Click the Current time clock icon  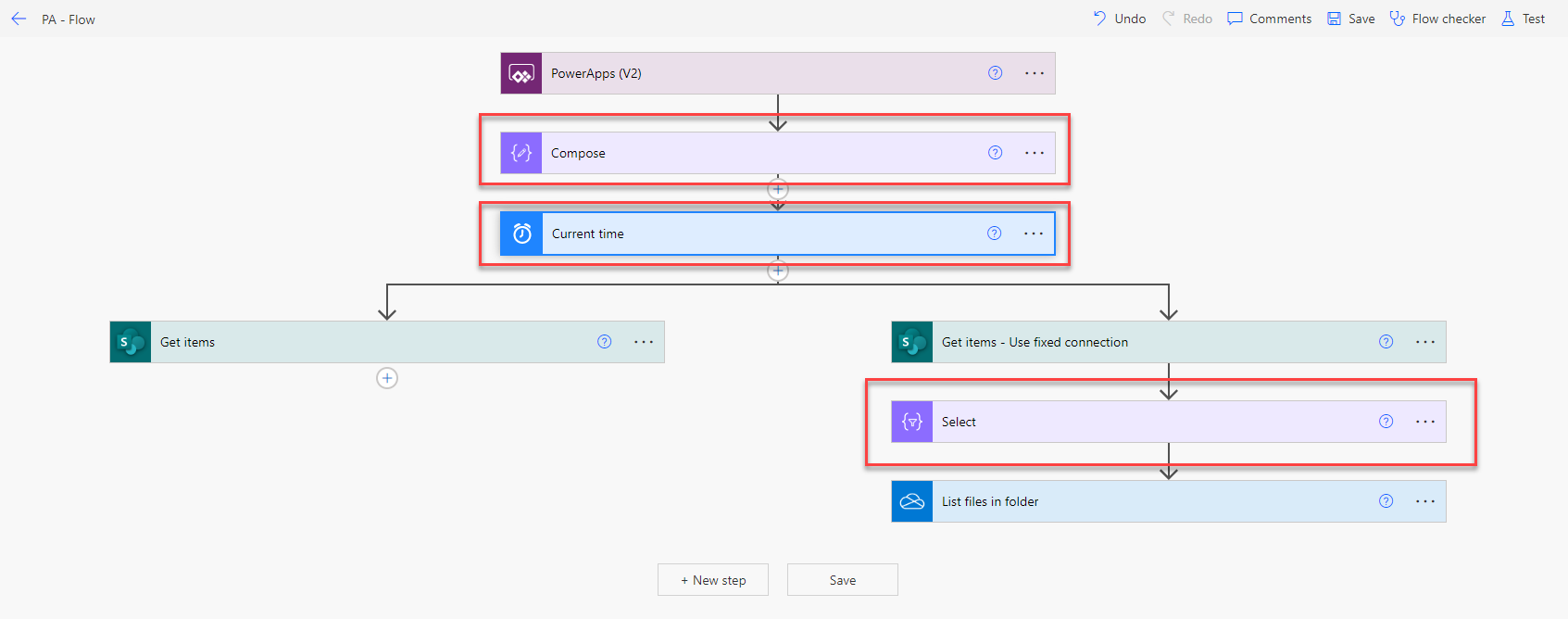(x=521, y=234)
